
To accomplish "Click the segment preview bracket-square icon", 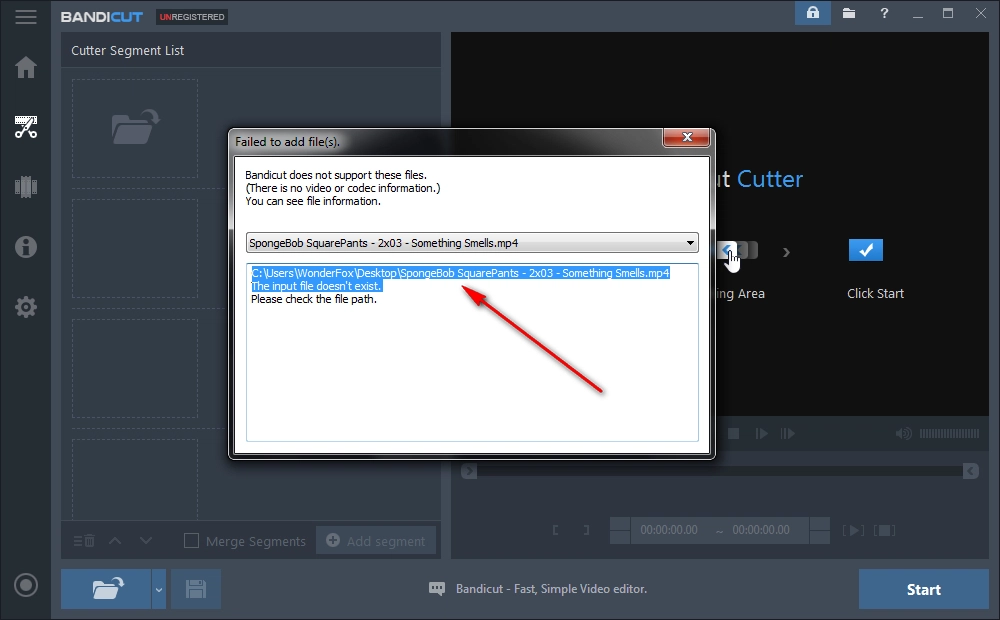I will (x=885, y=530).
